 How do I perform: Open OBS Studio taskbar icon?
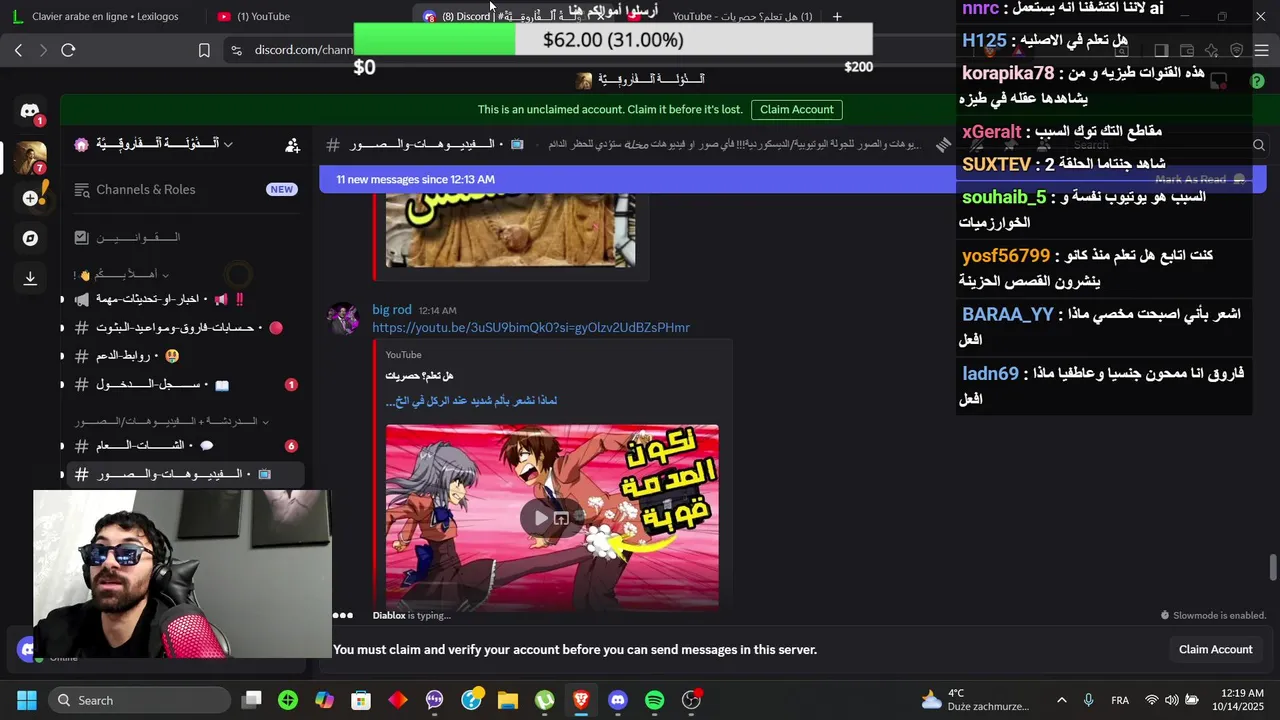click(692, 700)
